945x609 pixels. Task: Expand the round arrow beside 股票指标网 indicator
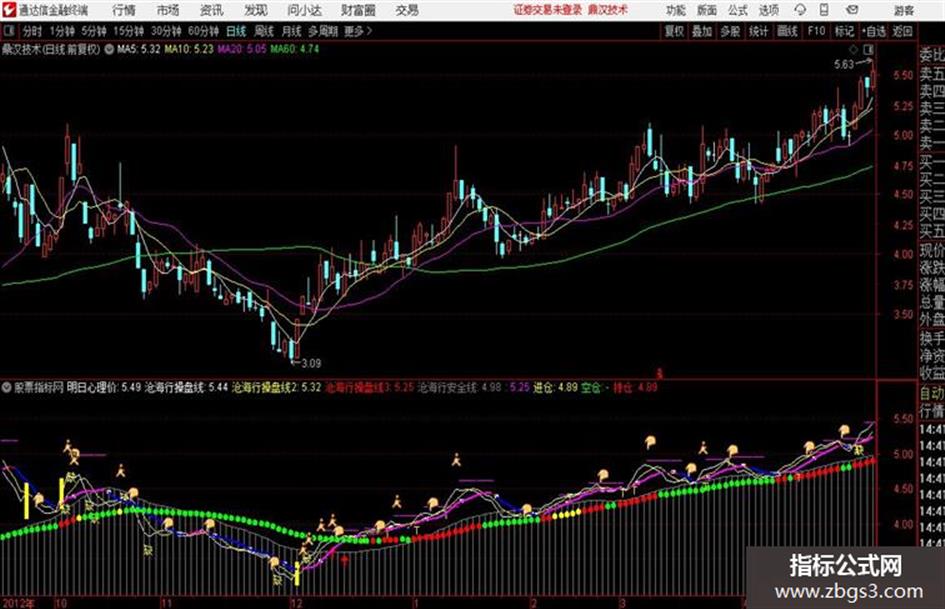tap(7, 387)
